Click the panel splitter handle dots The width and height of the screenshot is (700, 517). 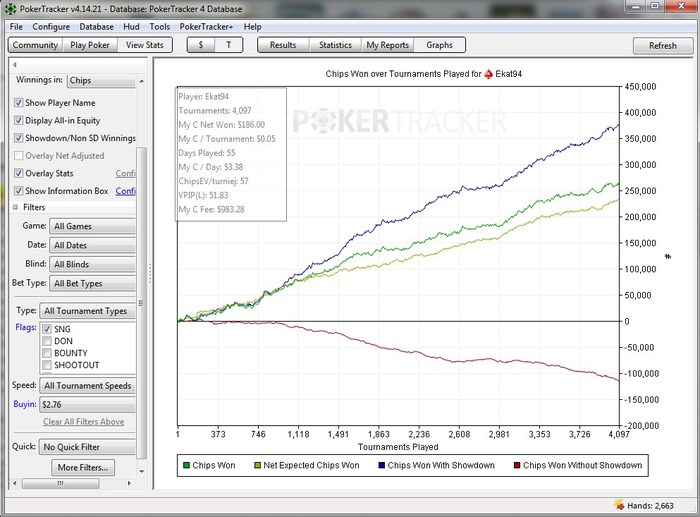point(150,273)
